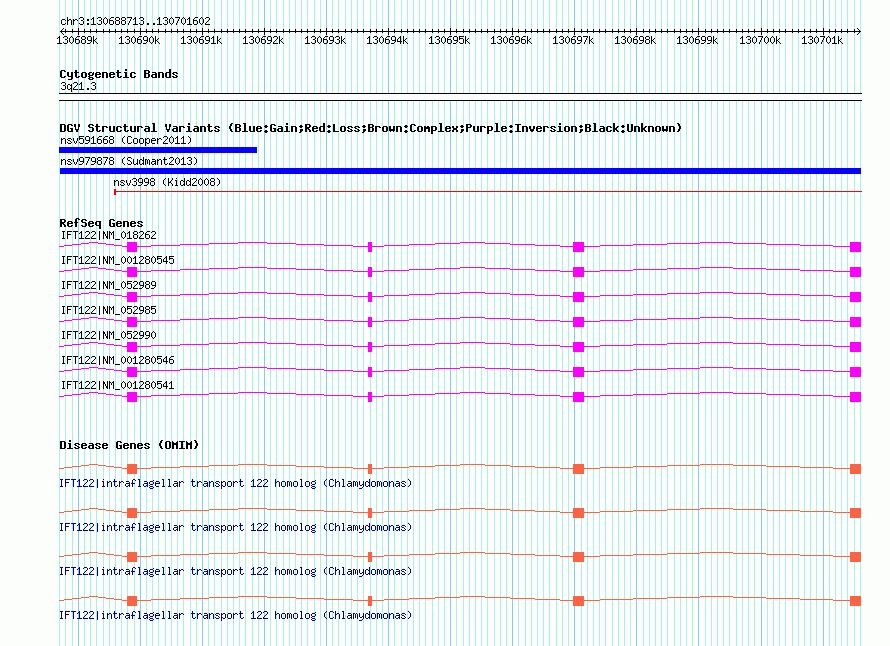Open the IFT122|NM_052989 transcript label
The image size is (890, 646).
(108, 285)
